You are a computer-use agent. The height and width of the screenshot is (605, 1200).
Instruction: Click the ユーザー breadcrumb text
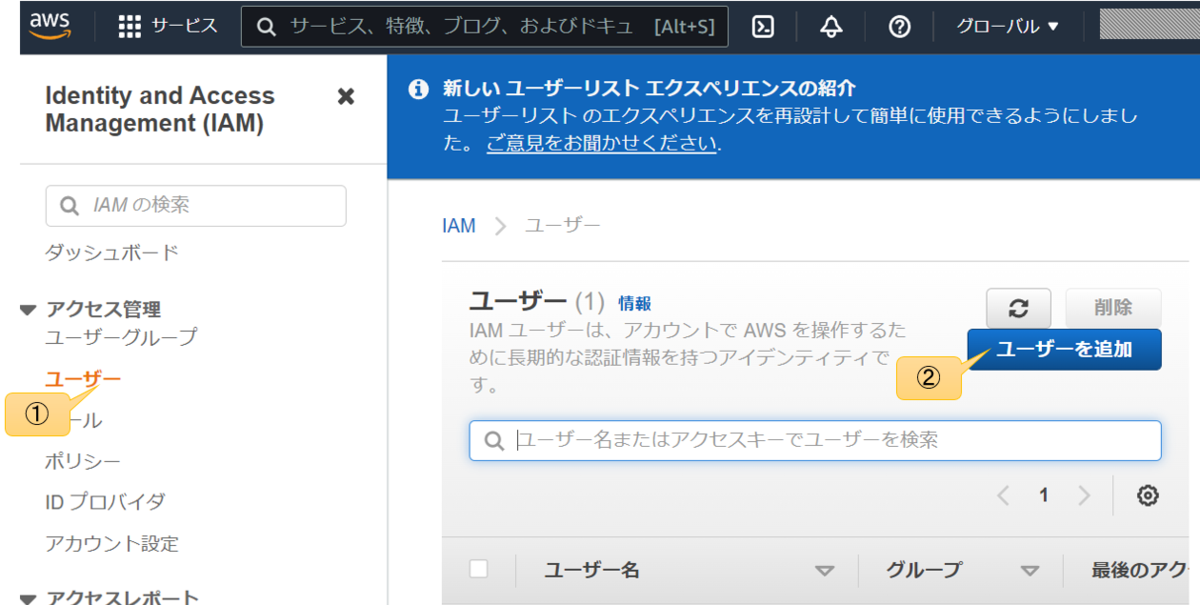coord(563,225)
